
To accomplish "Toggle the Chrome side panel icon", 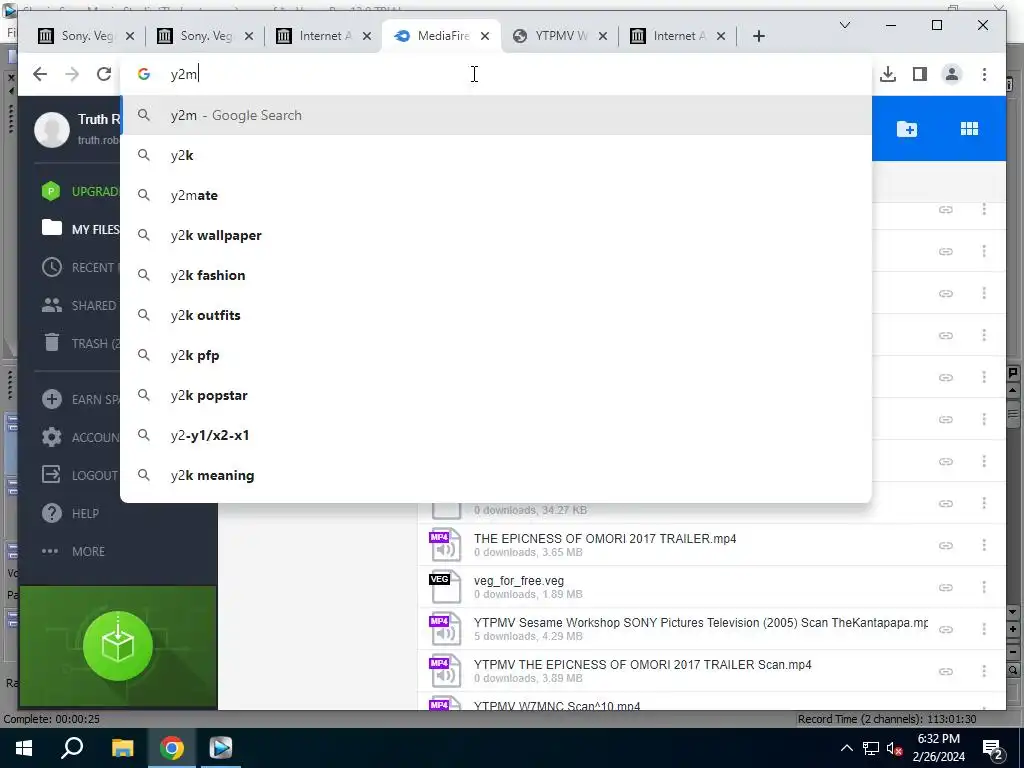I will pos(920,74).
